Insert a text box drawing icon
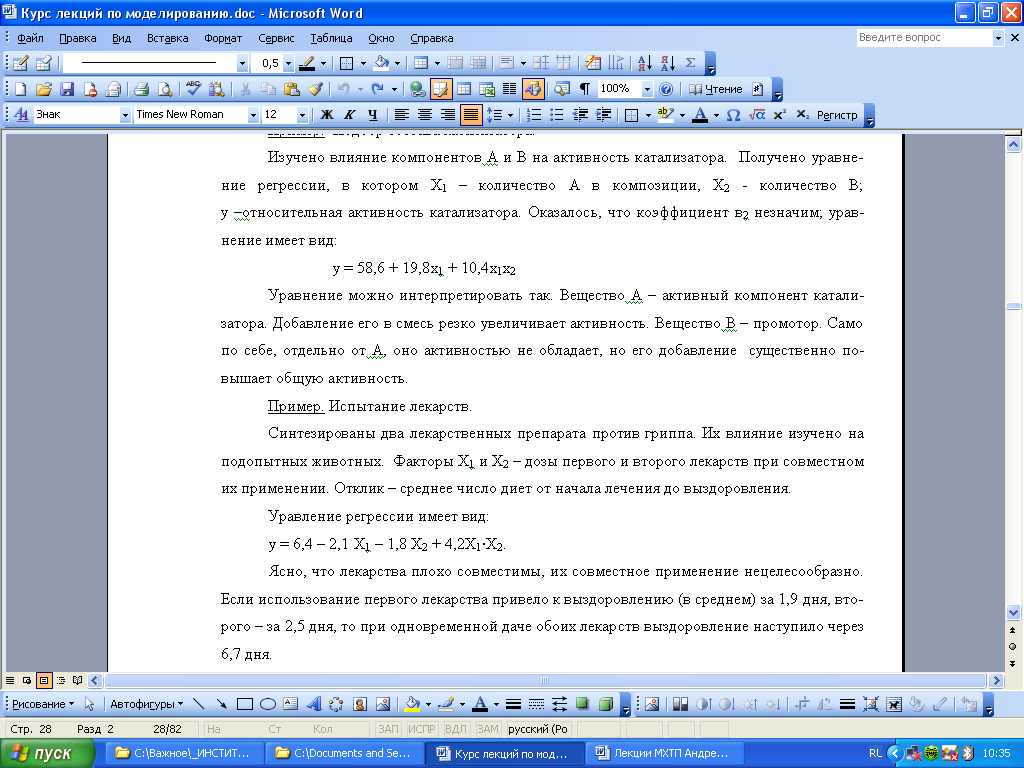Image resolution: width=1024 pixels, height=768 pixels. point(291,704)
